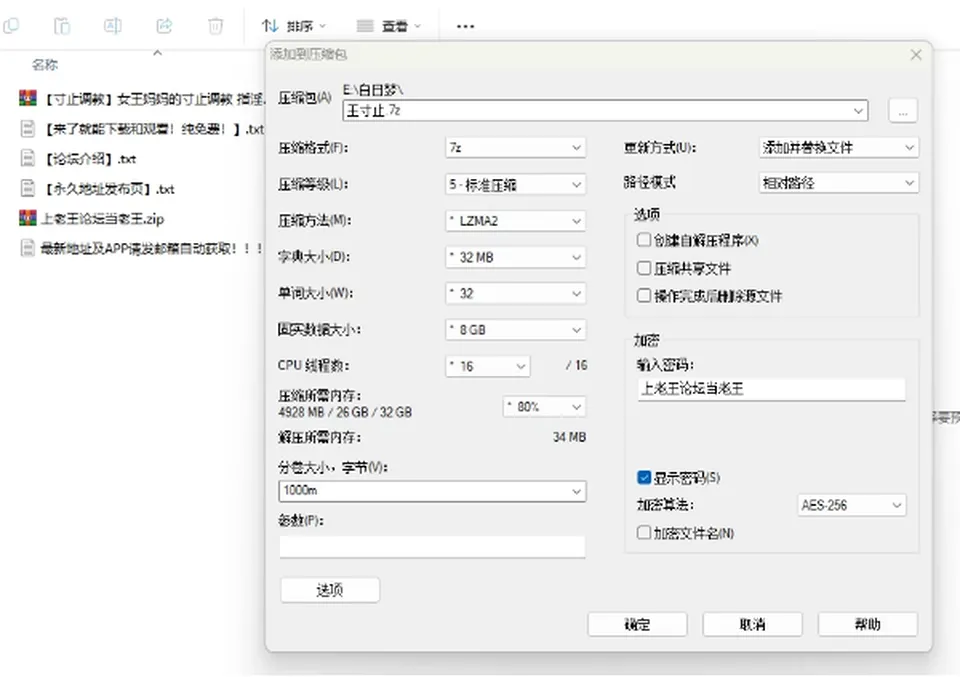Open the 压缩格式 dropdown showing 7z
The width and height of the screenshot is (960, 677).
tap(516, 148)
